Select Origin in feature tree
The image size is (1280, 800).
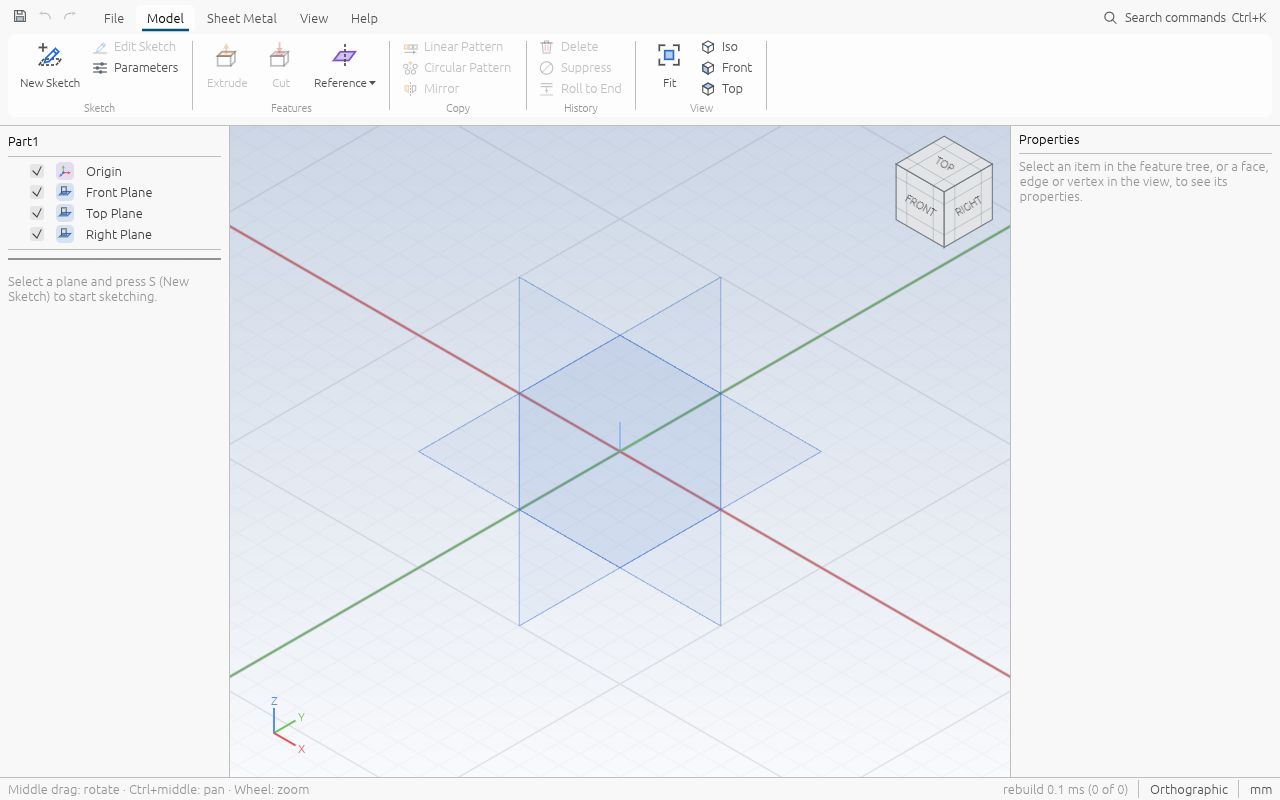(104, 171)
